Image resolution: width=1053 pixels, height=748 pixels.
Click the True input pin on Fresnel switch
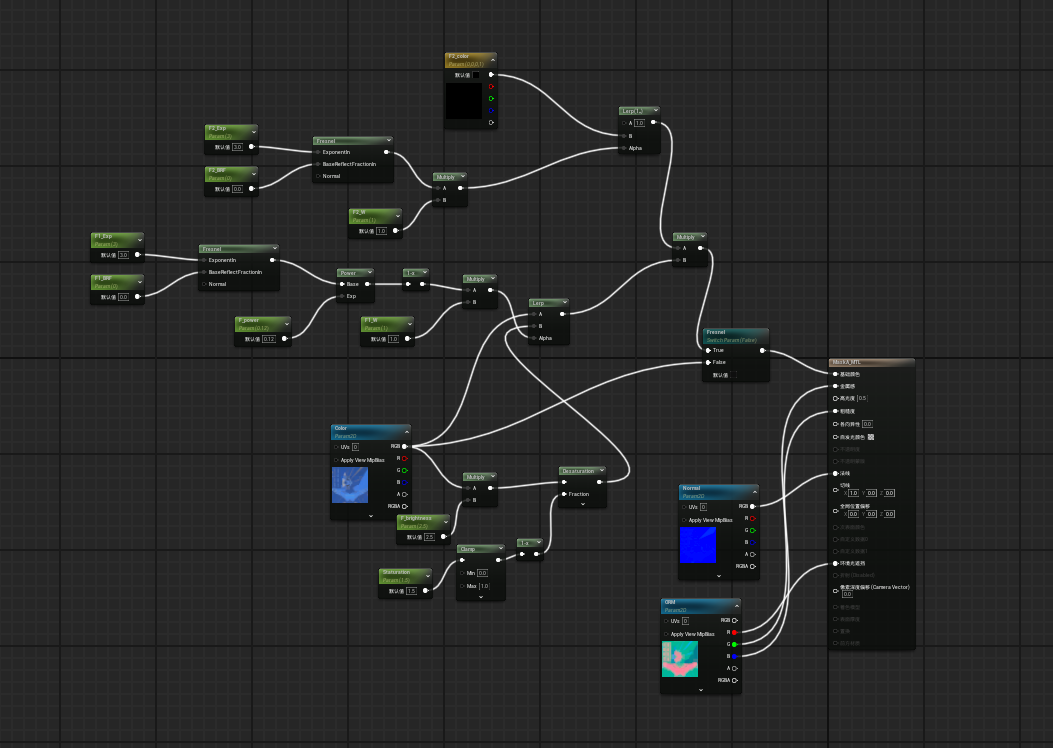coord(708,350)
